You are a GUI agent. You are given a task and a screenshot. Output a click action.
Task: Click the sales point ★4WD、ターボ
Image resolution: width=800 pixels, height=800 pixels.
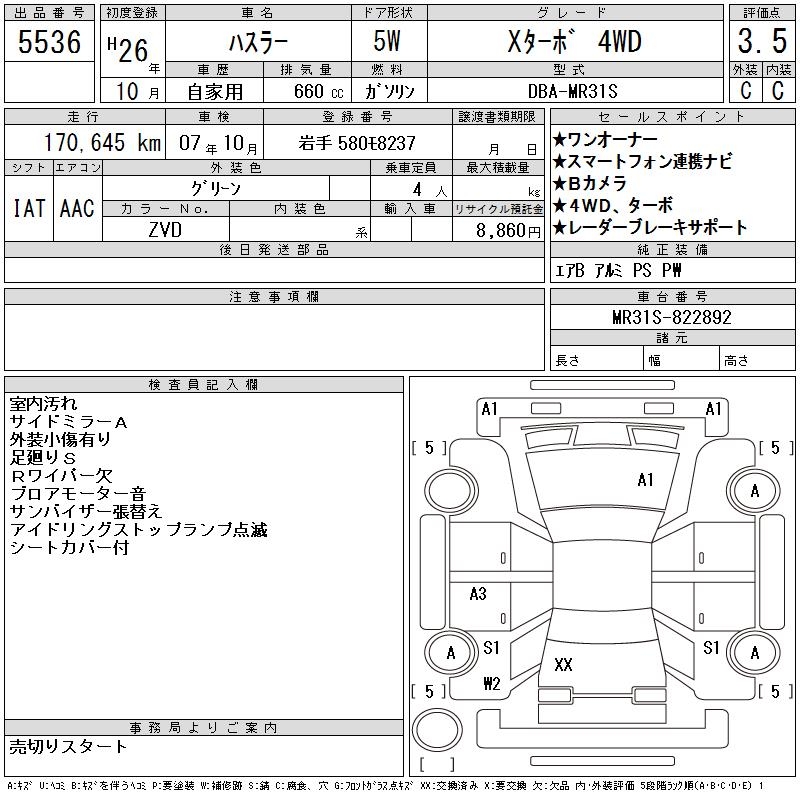[x=613, y=205]
